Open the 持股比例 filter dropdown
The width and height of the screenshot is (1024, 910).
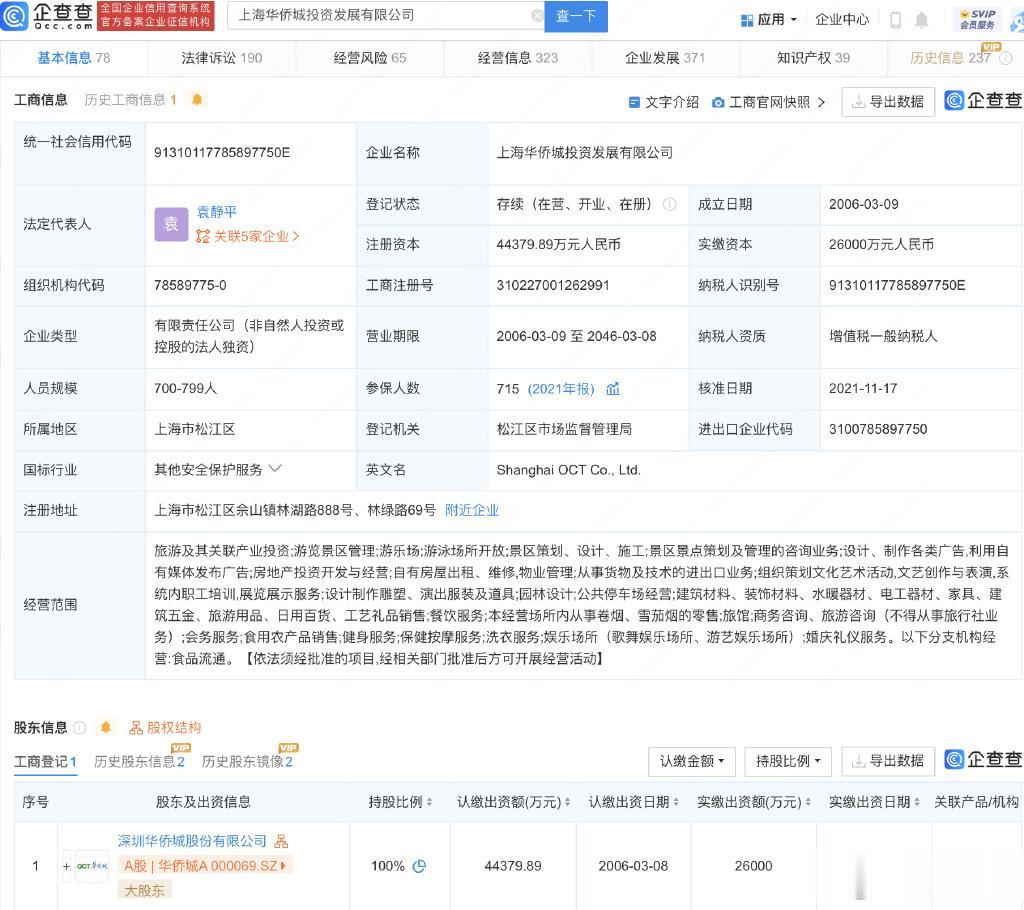[x=788, y=761]
